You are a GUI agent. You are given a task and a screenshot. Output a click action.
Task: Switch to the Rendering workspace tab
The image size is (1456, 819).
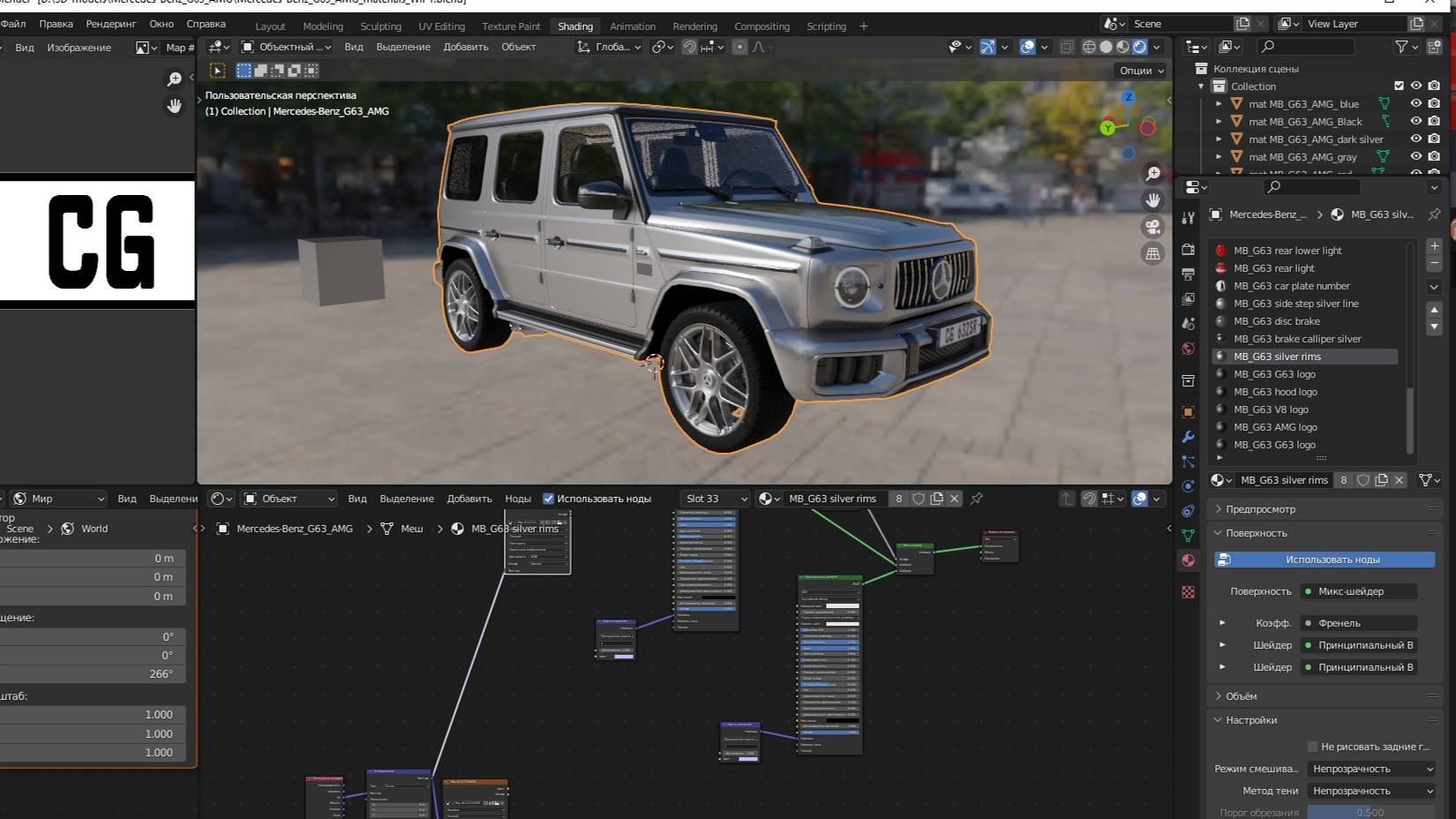click(x=695, y=26)
